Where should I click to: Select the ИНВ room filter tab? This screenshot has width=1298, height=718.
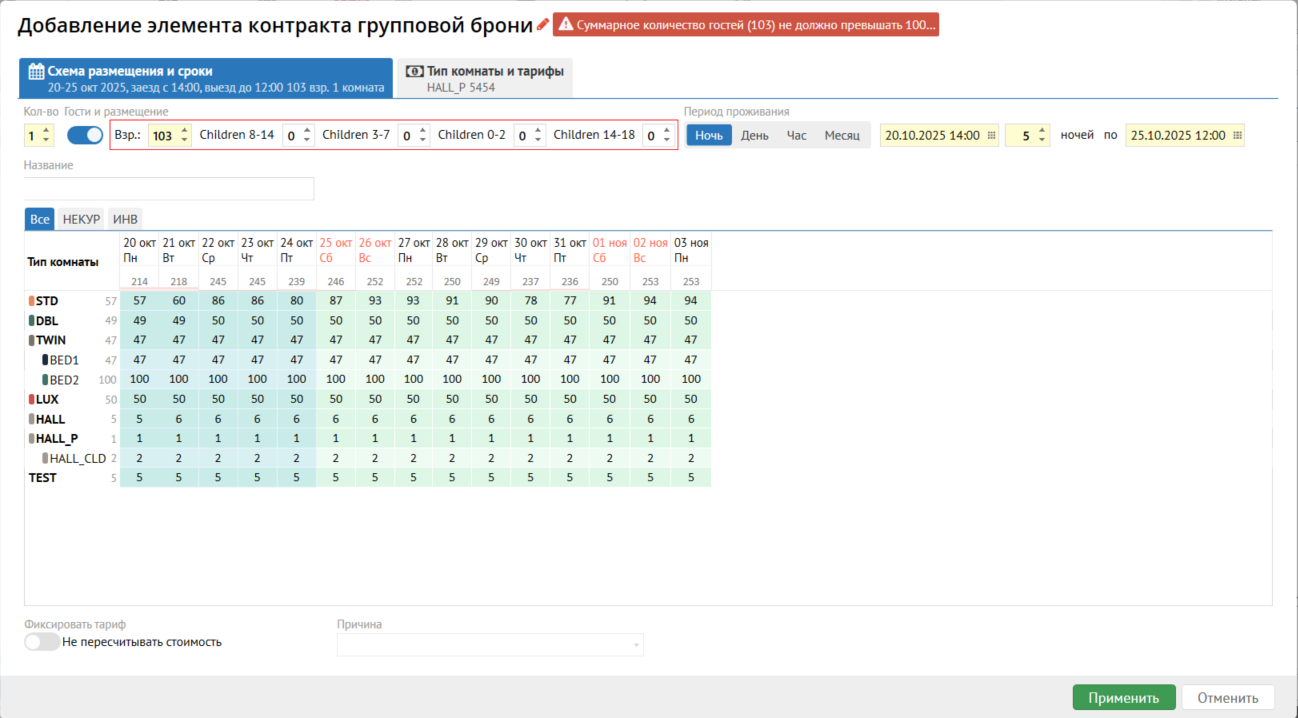click(x=125, y=219)
